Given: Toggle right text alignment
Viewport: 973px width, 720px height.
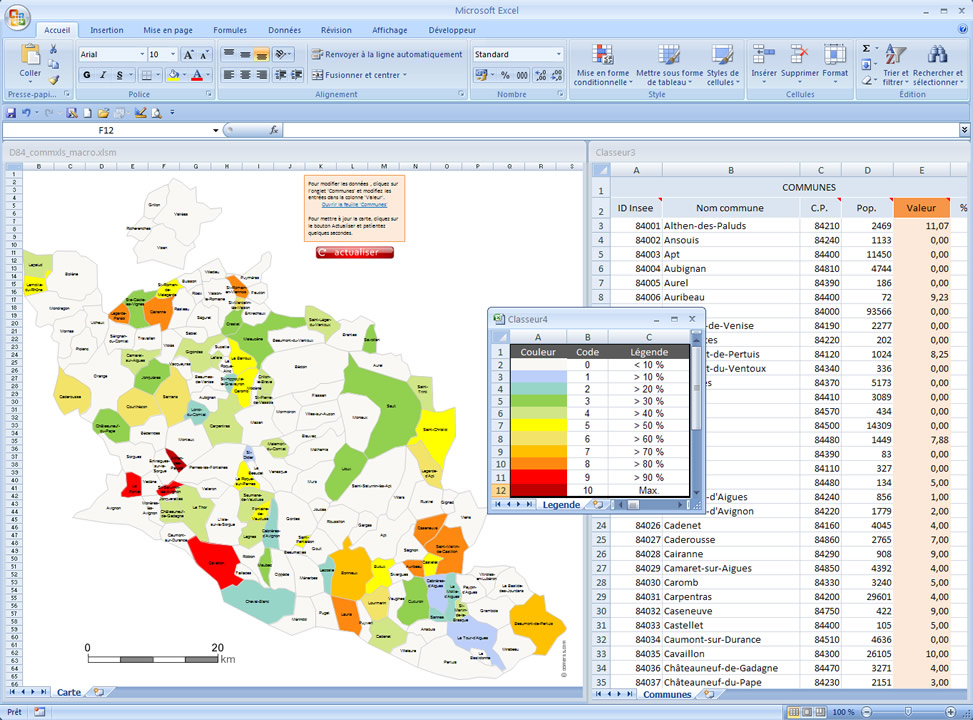Looking at the screenshot, I should [261, 75].
